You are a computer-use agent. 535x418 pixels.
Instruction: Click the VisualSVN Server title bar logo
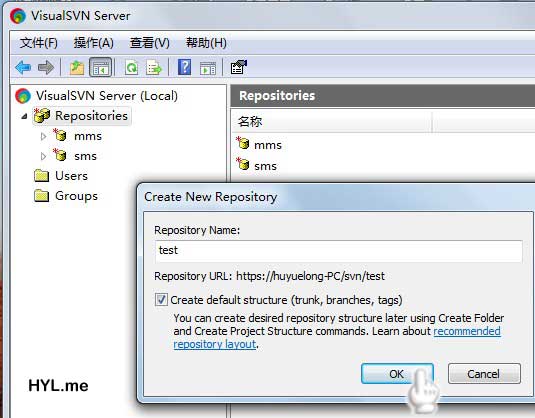pyautogui.click(x=18, y=16)
